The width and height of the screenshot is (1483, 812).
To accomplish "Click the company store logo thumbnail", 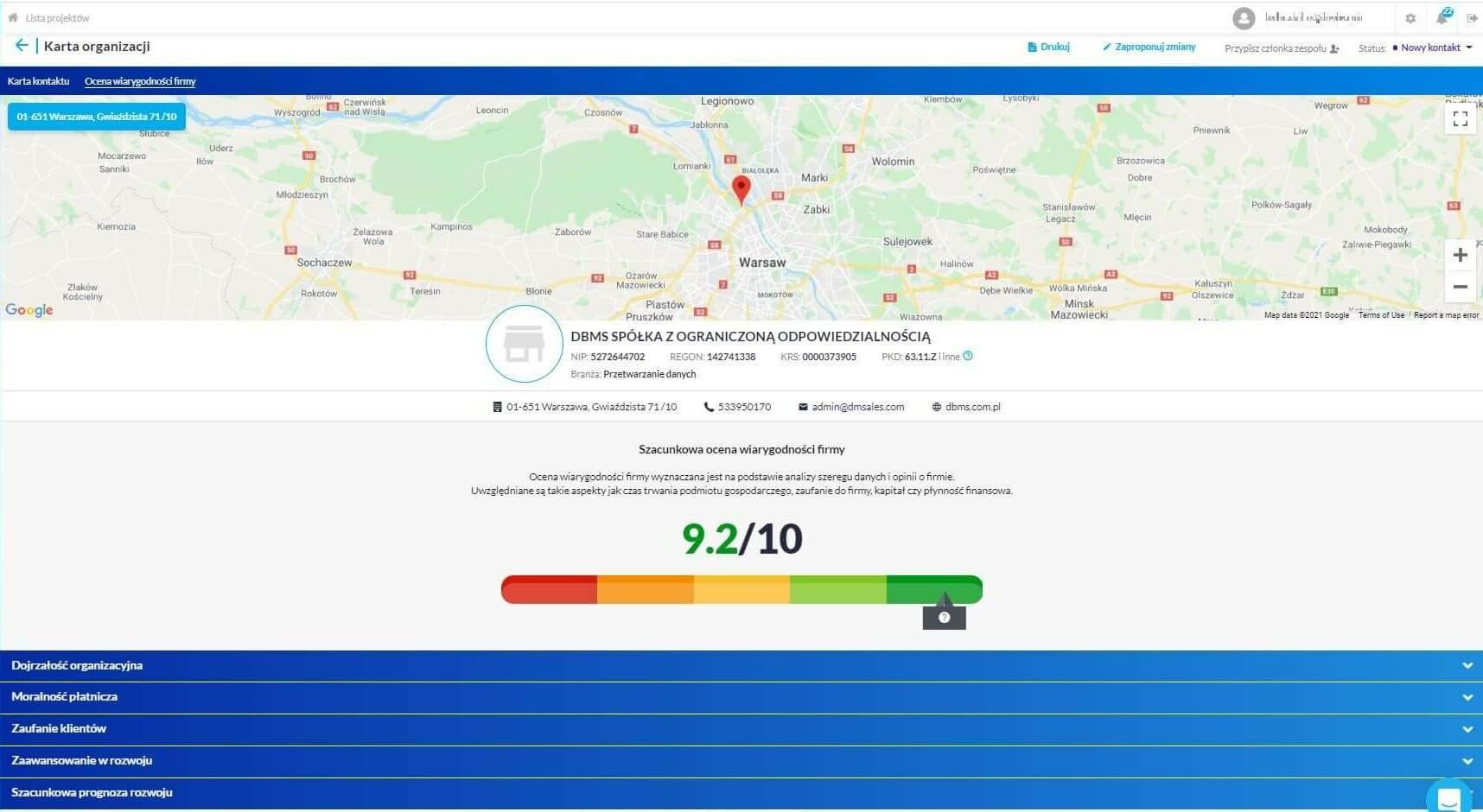I will [x=524, y=344].
